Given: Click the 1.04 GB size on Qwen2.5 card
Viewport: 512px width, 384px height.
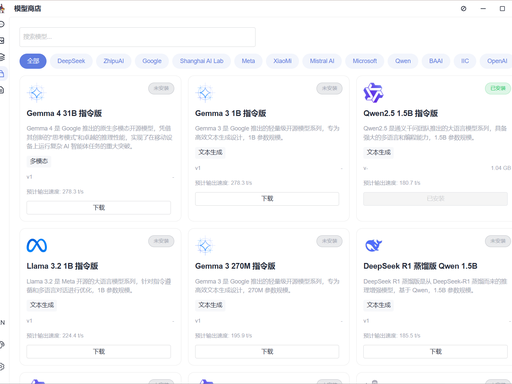Looking at the screenshot, I should point(501,168).
